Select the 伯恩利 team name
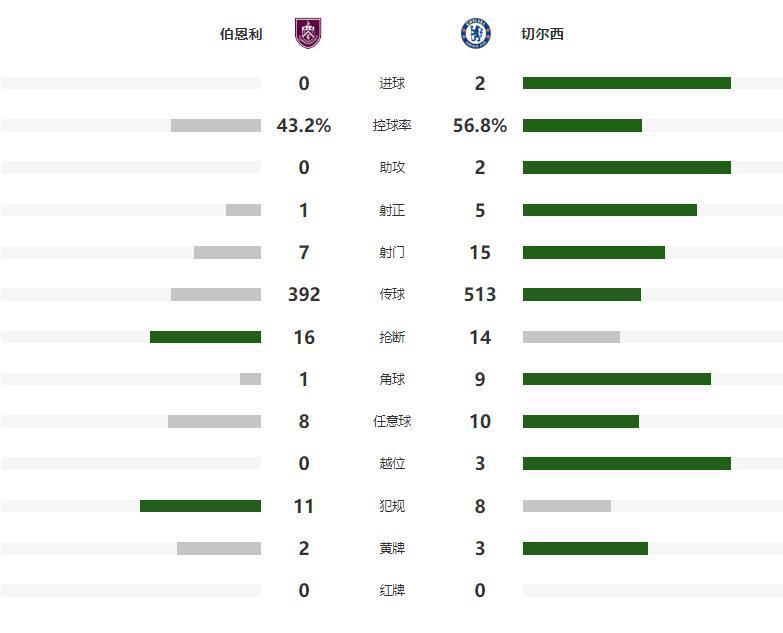This screenshot has width=783, height=633. [241, 34]
